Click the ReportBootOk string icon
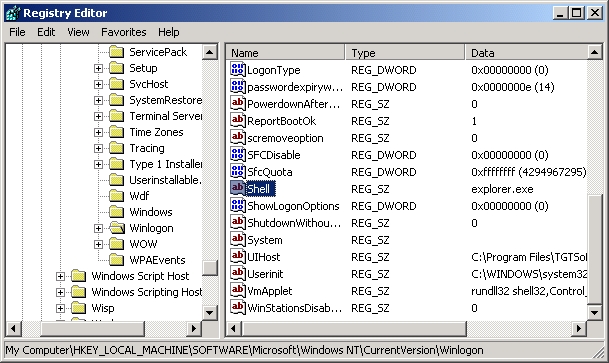609x363 pixels. (x=238, y=121)
